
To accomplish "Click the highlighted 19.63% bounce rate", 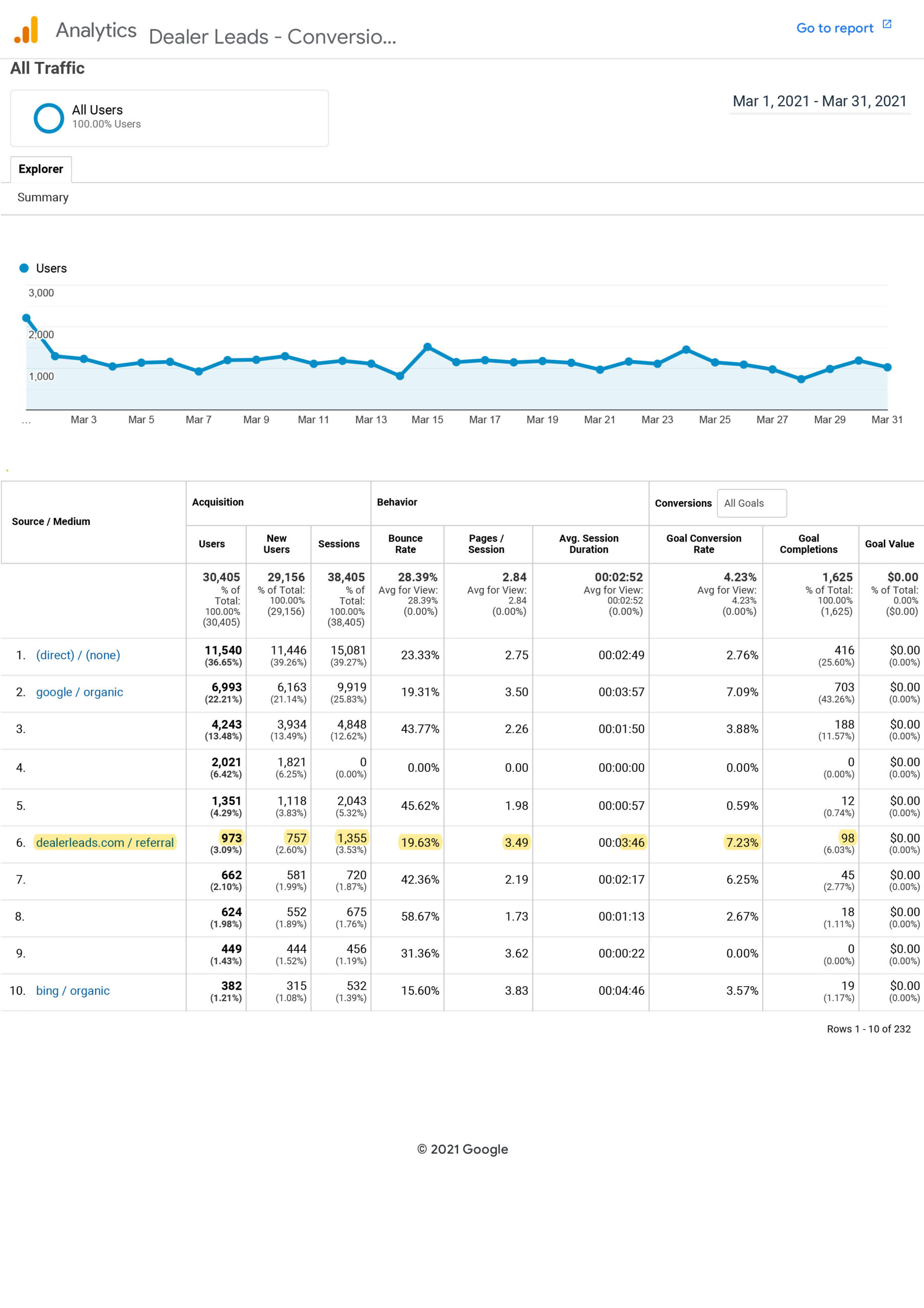I will click(420, 843).
